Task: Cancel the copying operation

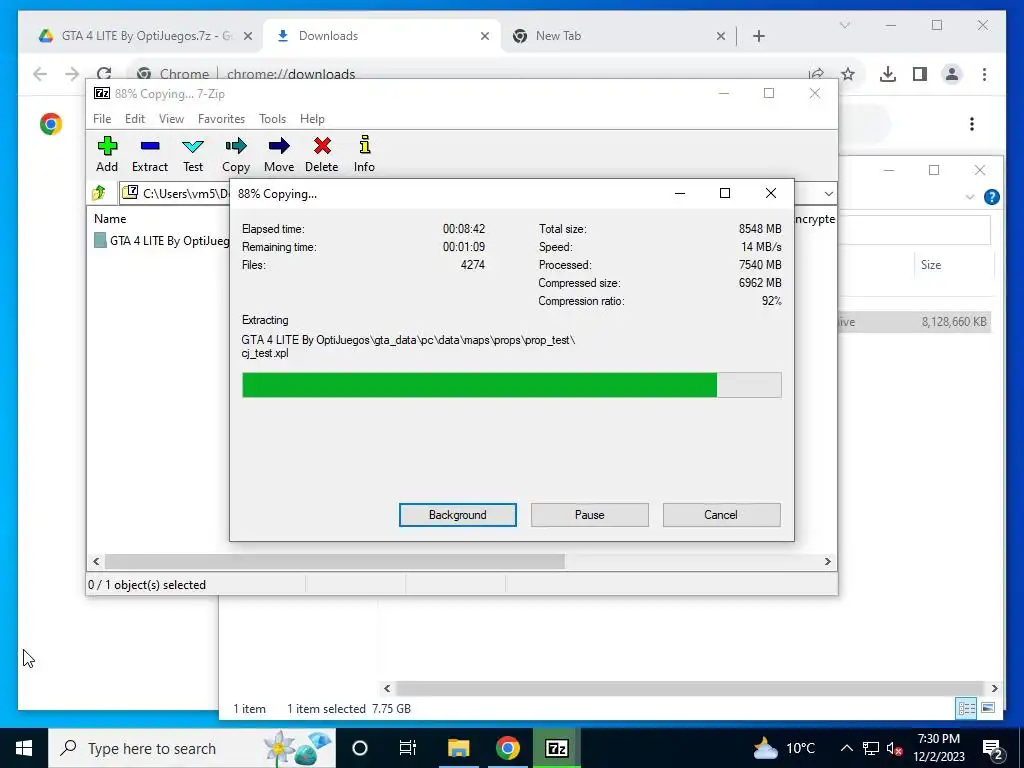Action: tap(721, 515)
